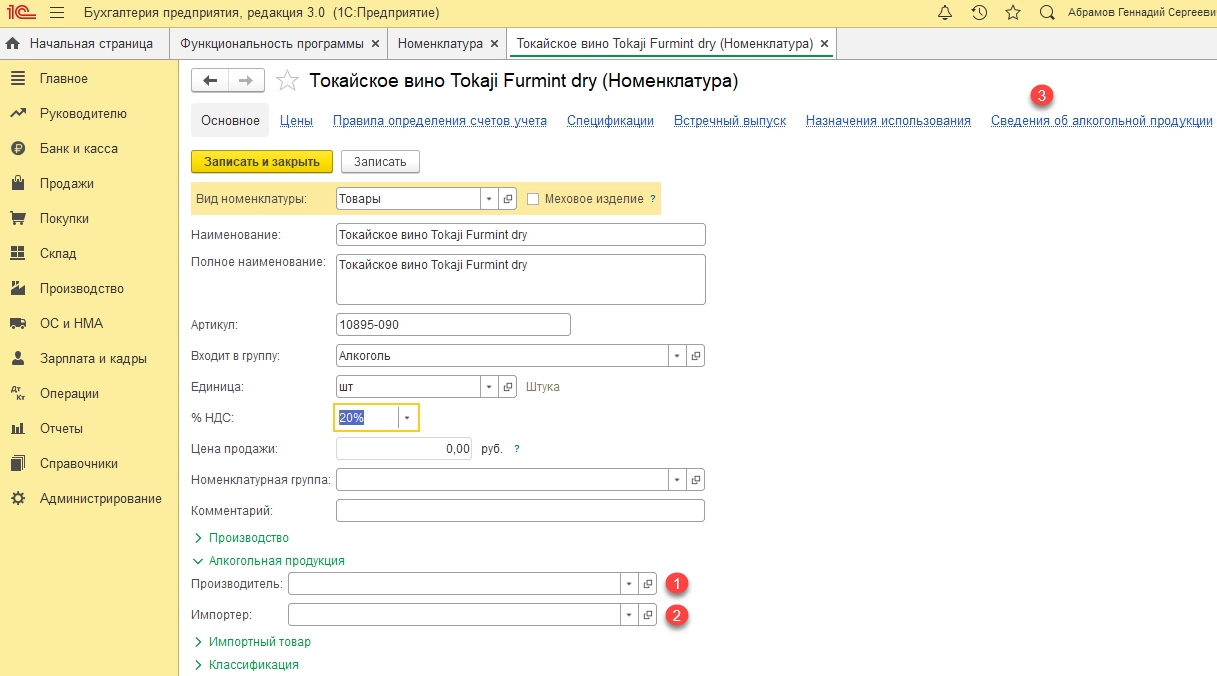Open notifications bell icon
Image resolution: width=1217 pixels, height=676 pixels.
point(945,13)
